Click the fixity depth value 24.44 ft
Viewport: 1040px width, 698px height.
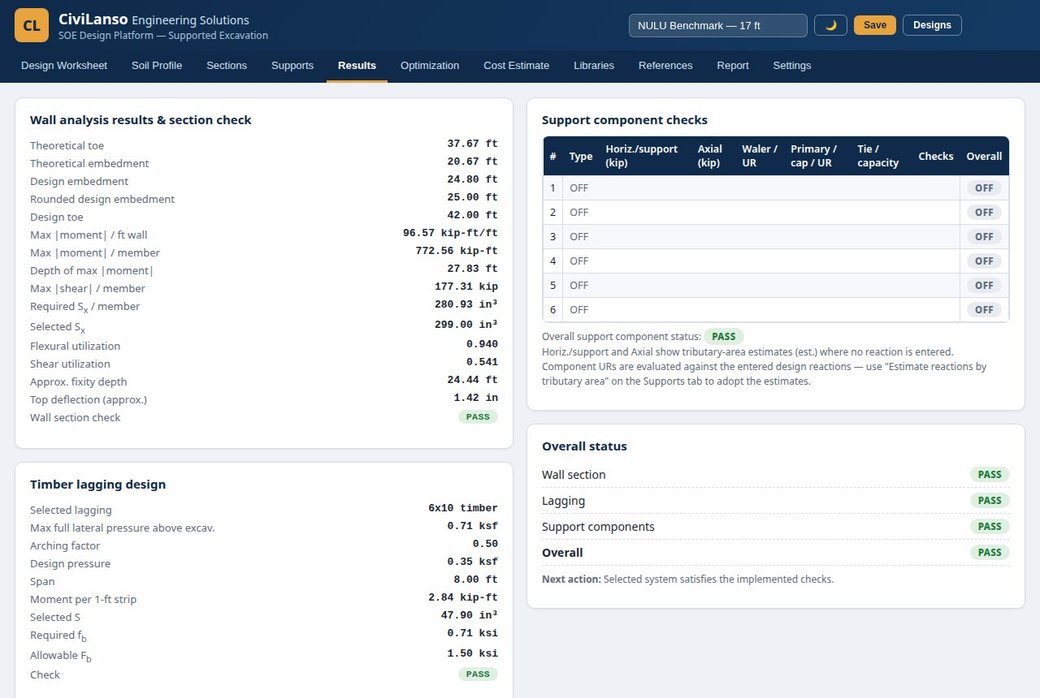coord(472,380)
